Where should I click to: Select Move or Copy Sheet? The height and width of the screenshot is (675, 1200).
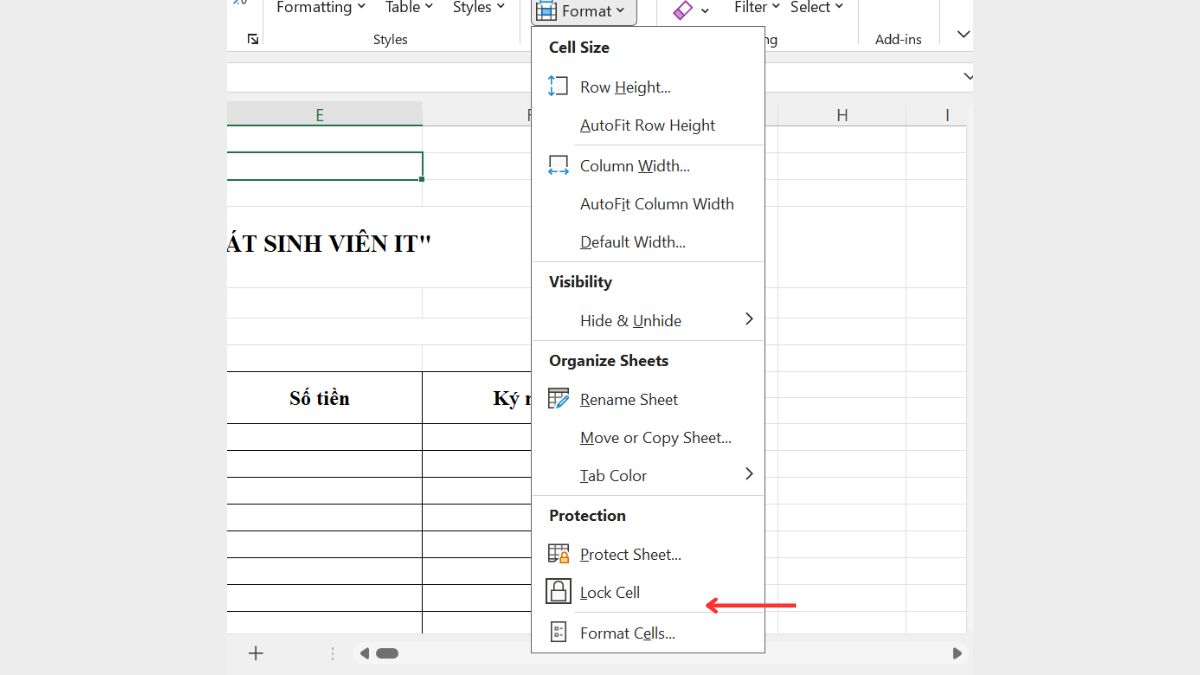click(655, 438)
